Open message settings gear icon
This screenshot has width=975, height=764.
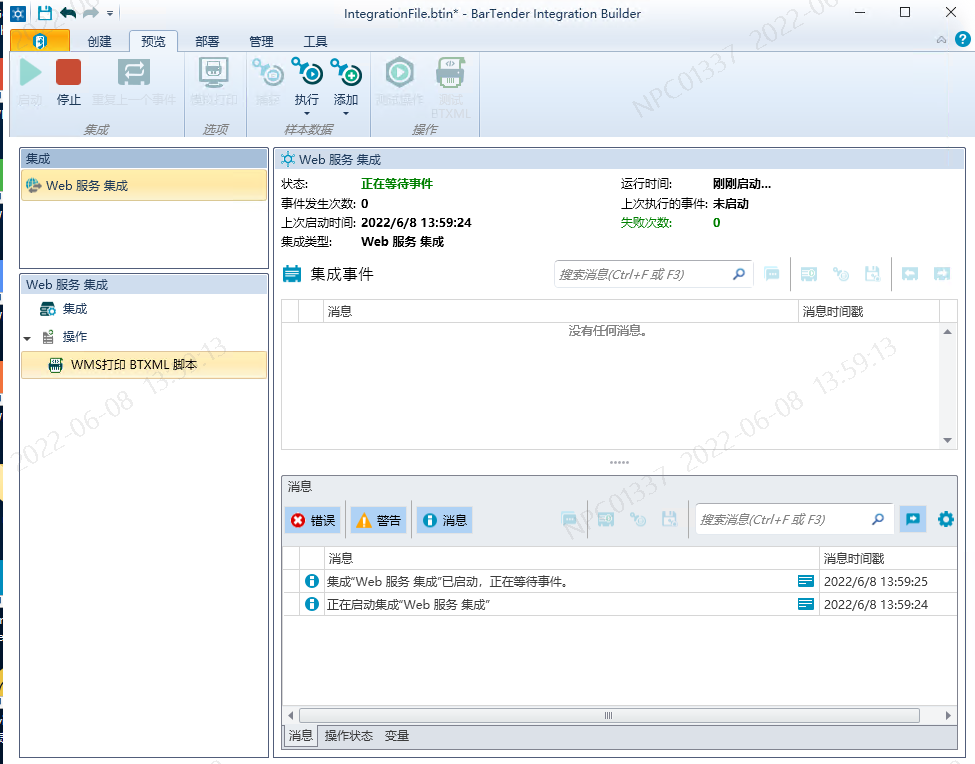945,519
